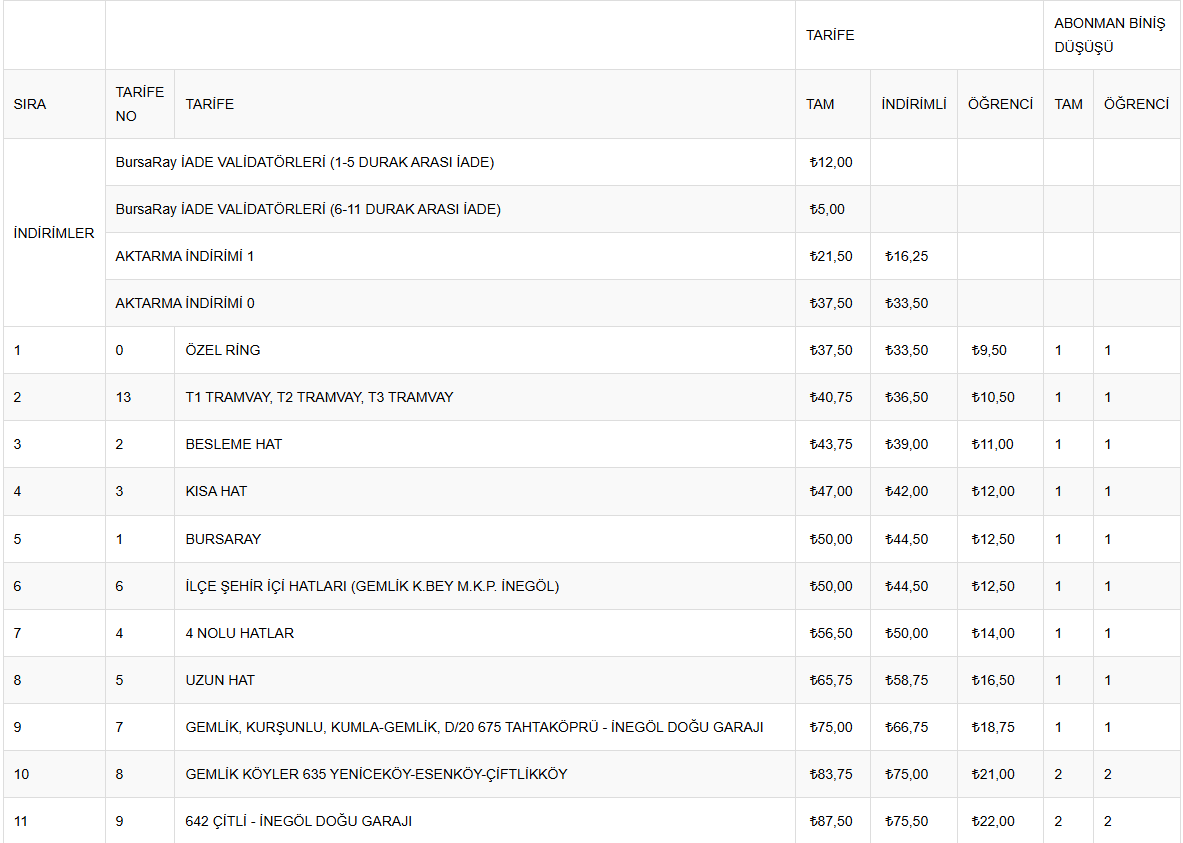1183x843 pixels.
Task: Select the İNDİRİMLER row label
Action: point(54,233)
